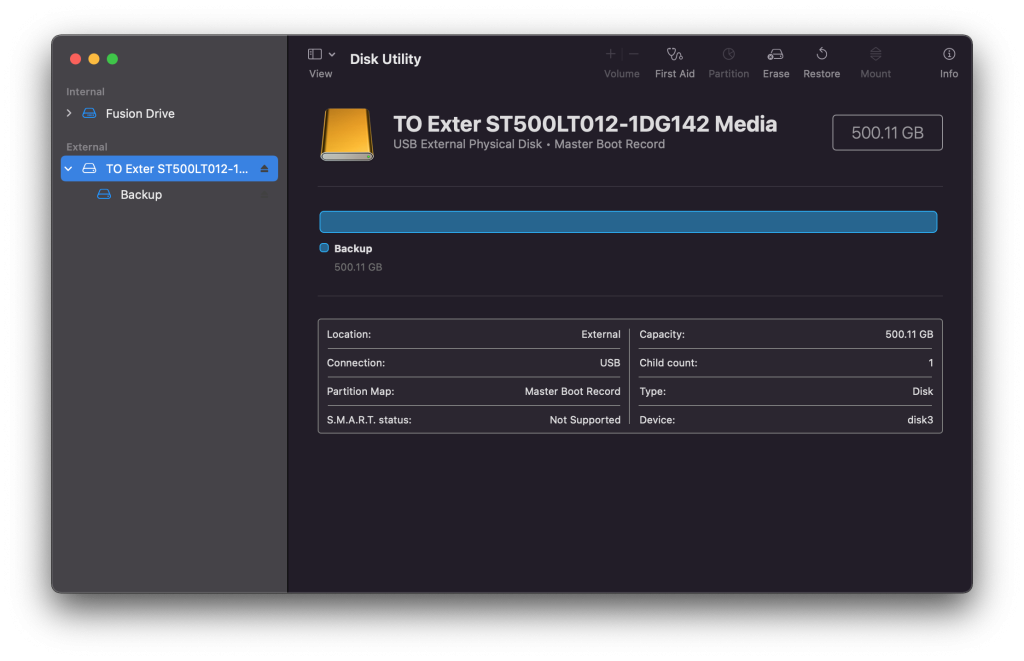Click the Capacity value 500.11 GB
The height and width of the screenshot is (661, 1024).
click(x=908, y=334)
